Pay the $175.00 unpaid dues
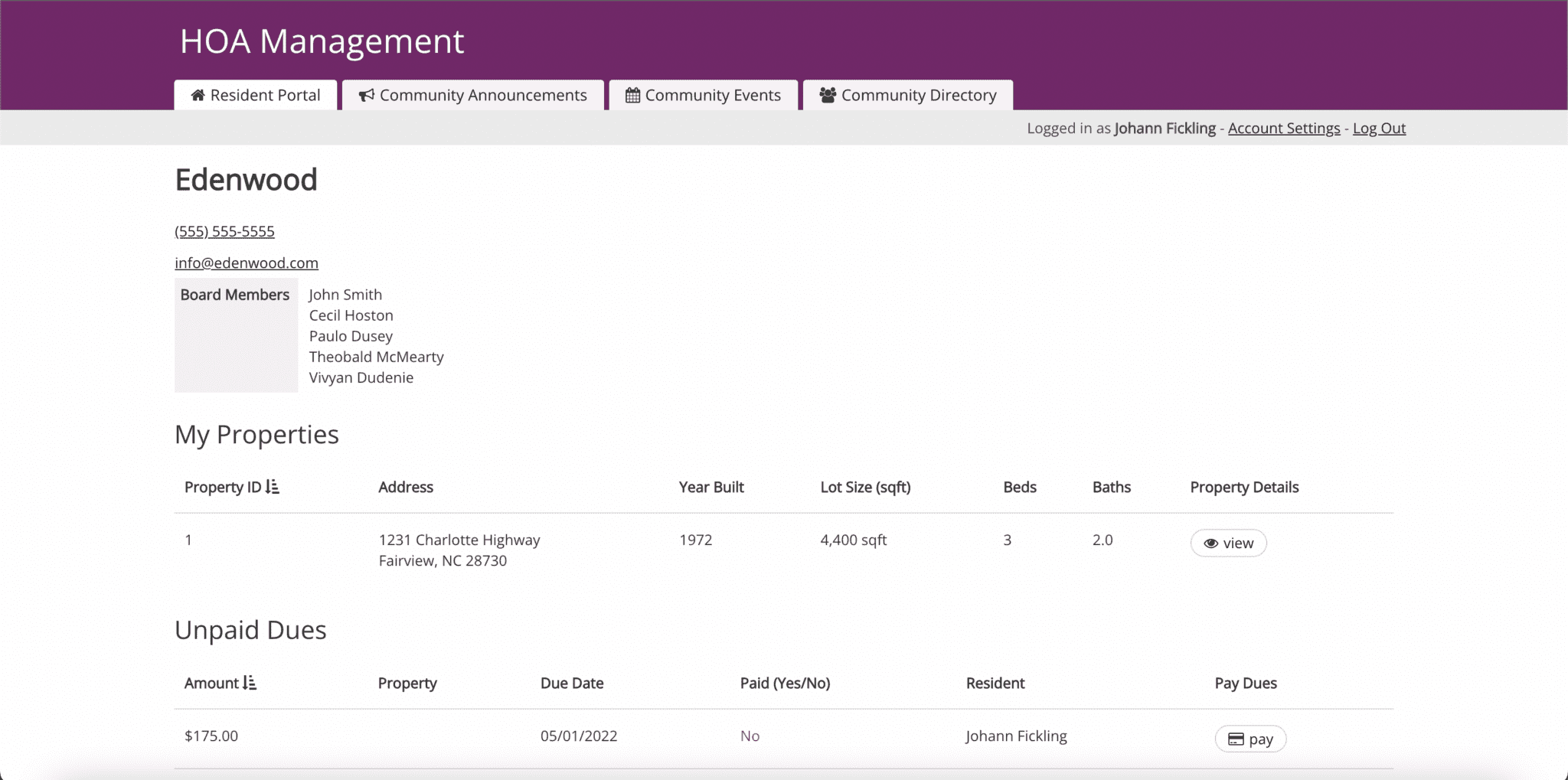The width and height of the screenshot is (1568, 780). [1249, 738]
